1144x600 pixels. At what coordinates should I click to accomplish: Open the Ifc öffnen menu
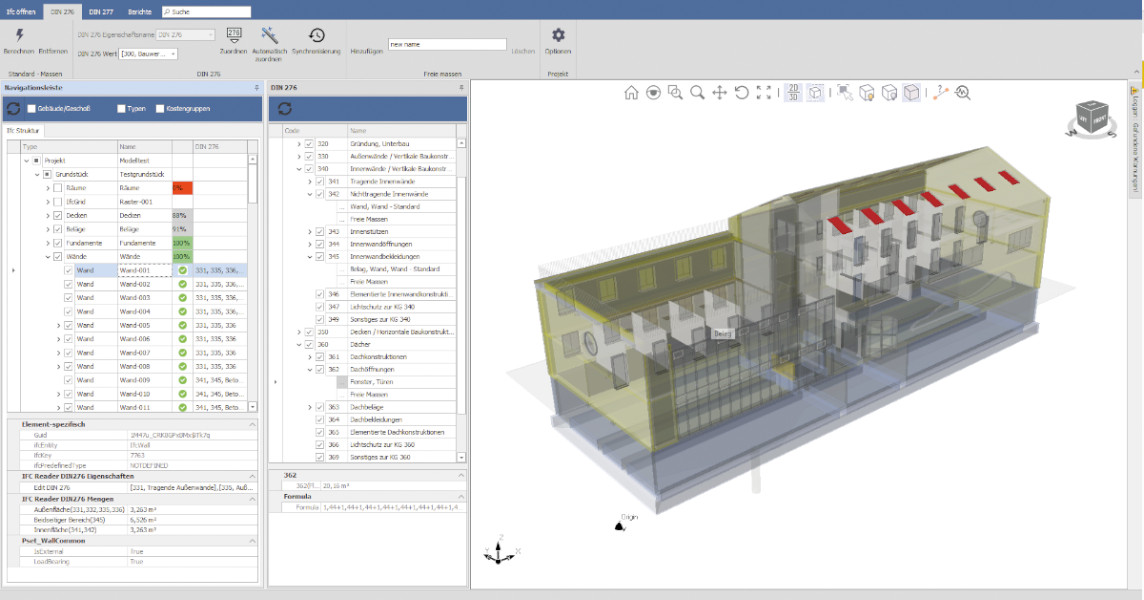21,12
